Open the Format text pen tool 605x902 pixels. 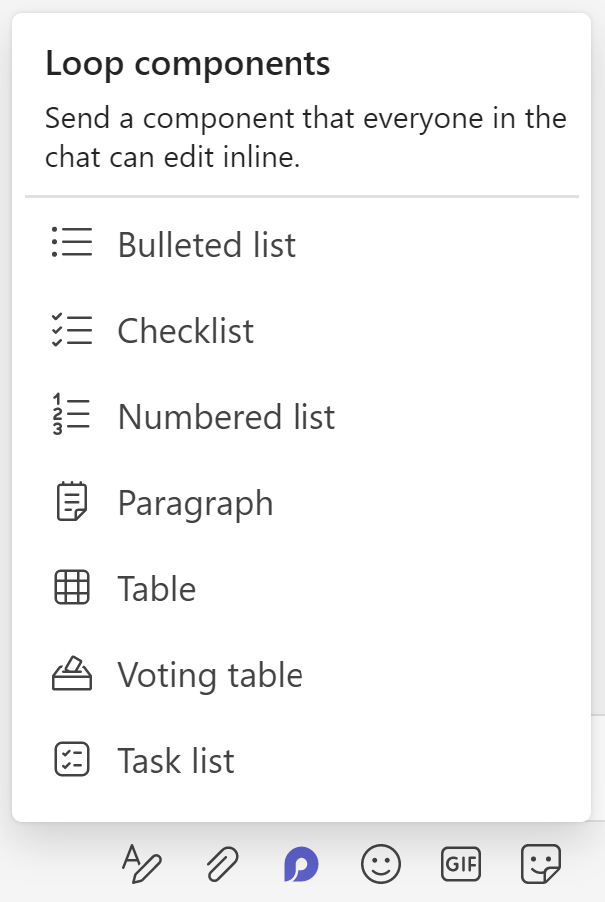pyautogui.click(x=141, y=863)
